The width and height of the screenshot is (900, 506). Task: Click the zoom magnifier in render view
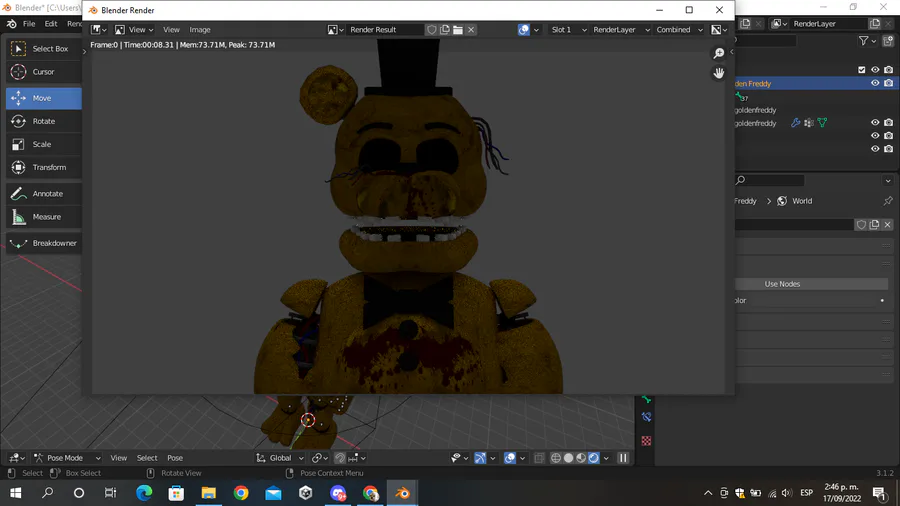pyautogui.click(x=719, y=53)
